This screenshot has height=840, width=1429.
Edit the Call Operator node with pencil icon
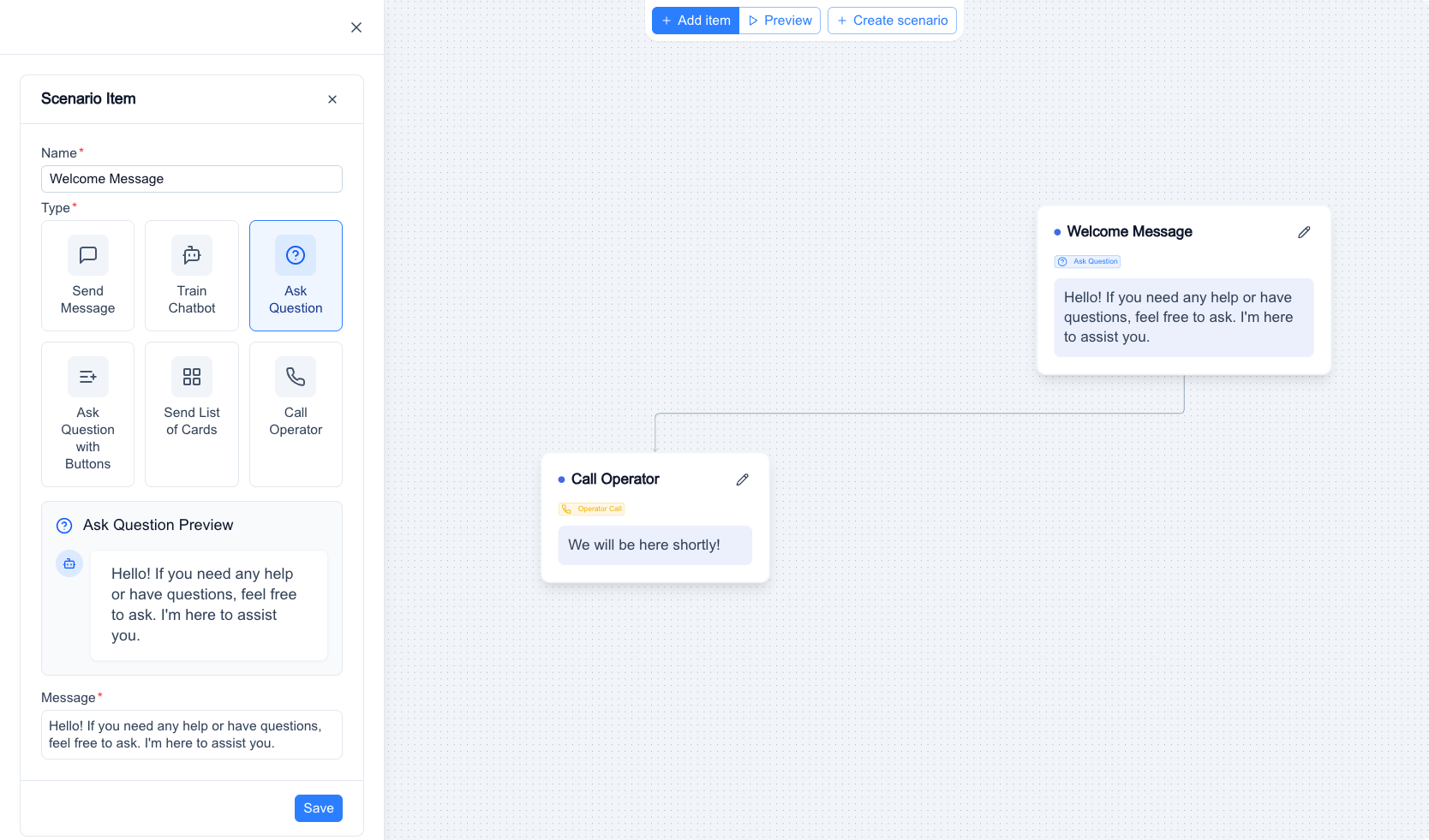pyautogui.click(x=743, y=480)
